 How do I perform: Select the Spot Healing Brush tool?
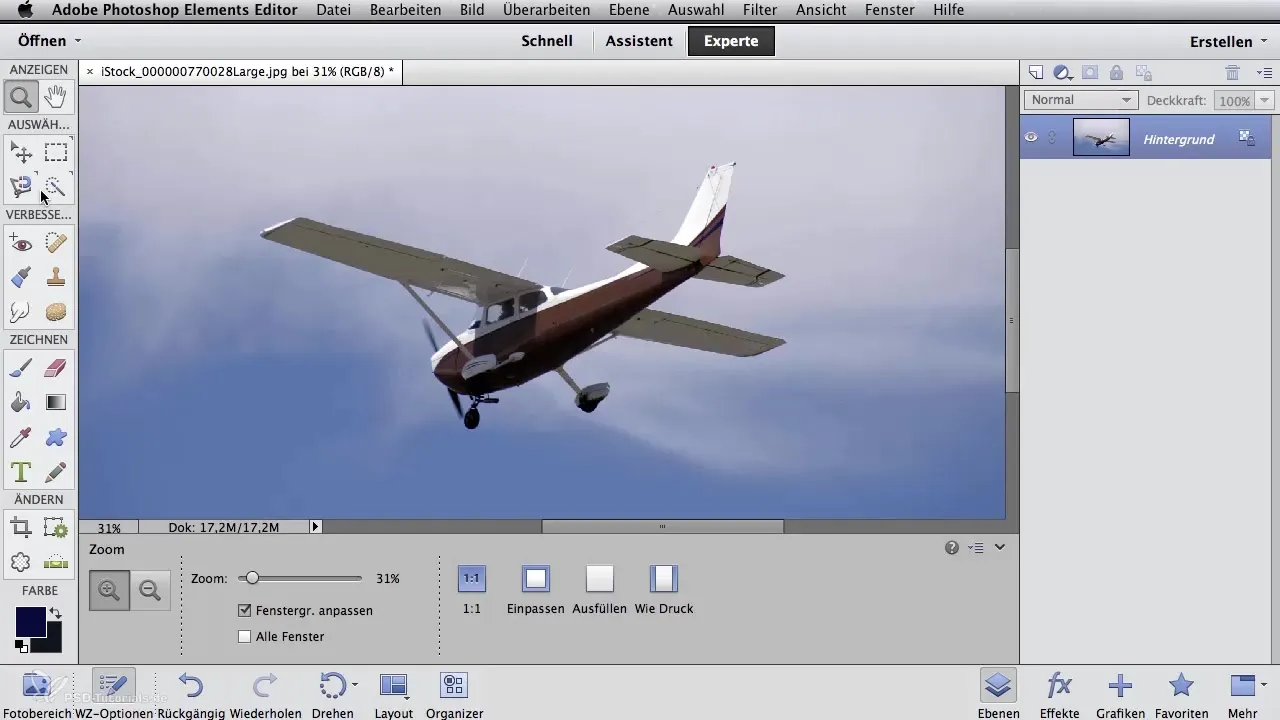[x=56, y=243]
